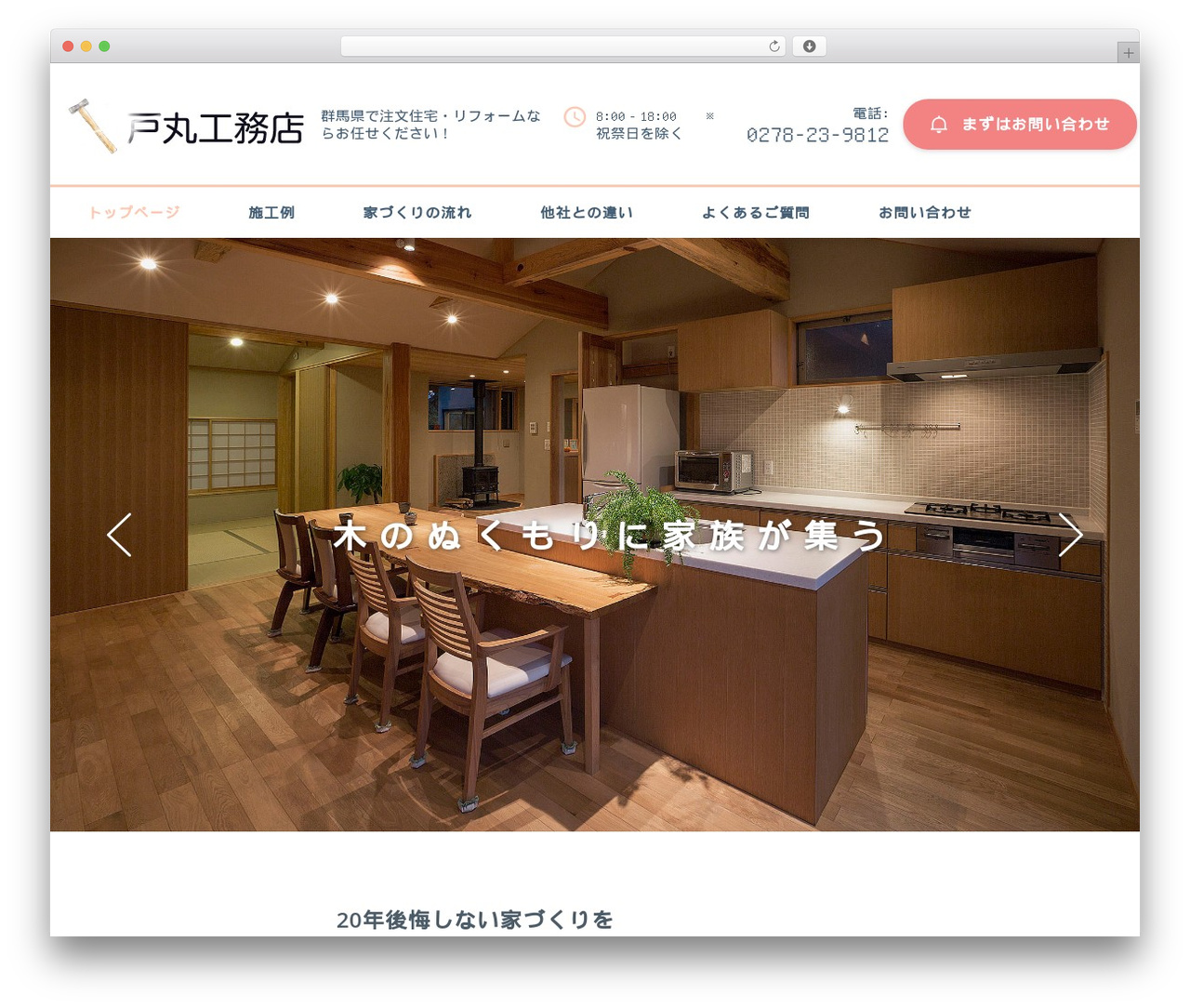Go to previous slide with left arrow

pos(119,535)
